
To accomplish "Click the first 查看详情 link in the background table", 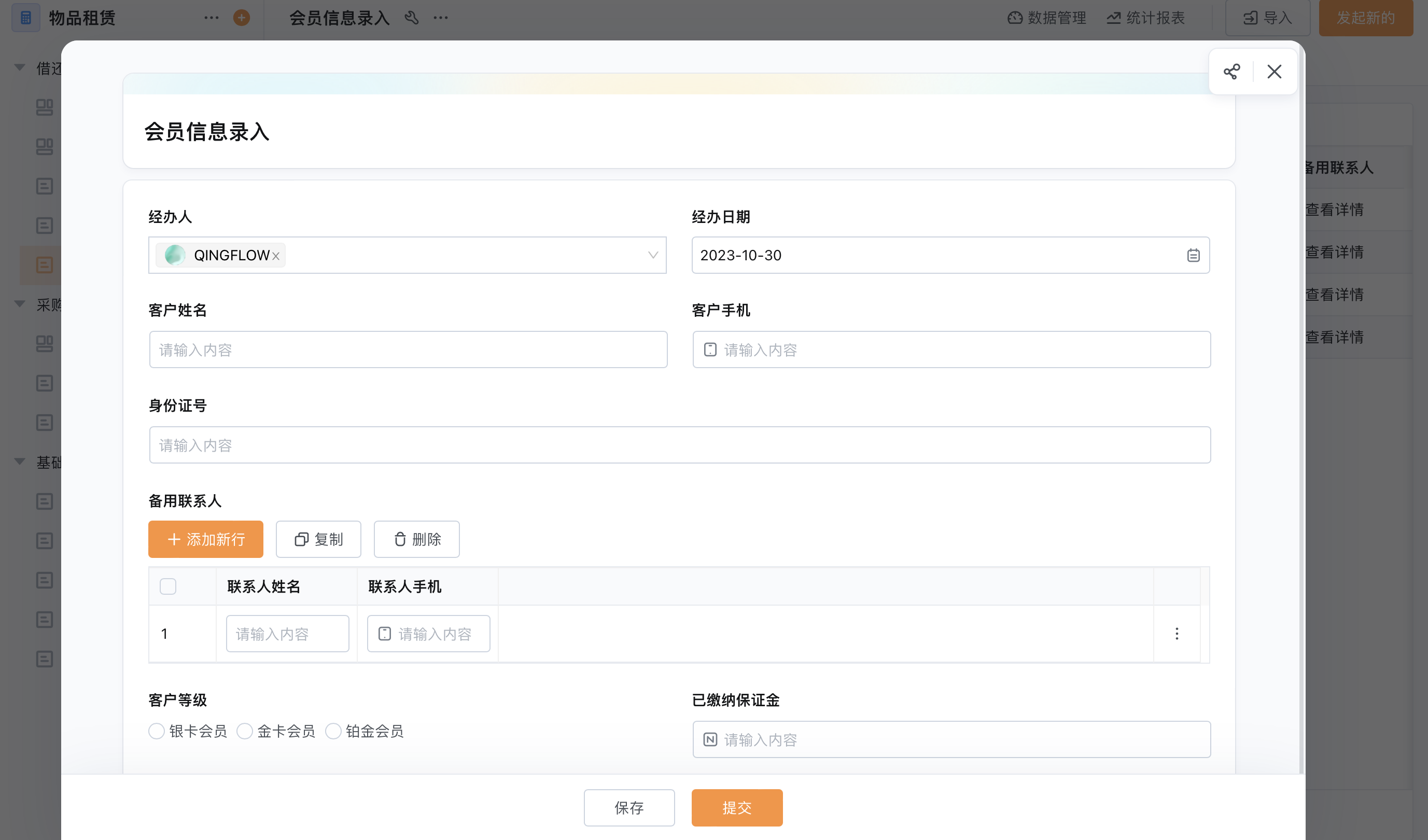I will click(1334, 209).
